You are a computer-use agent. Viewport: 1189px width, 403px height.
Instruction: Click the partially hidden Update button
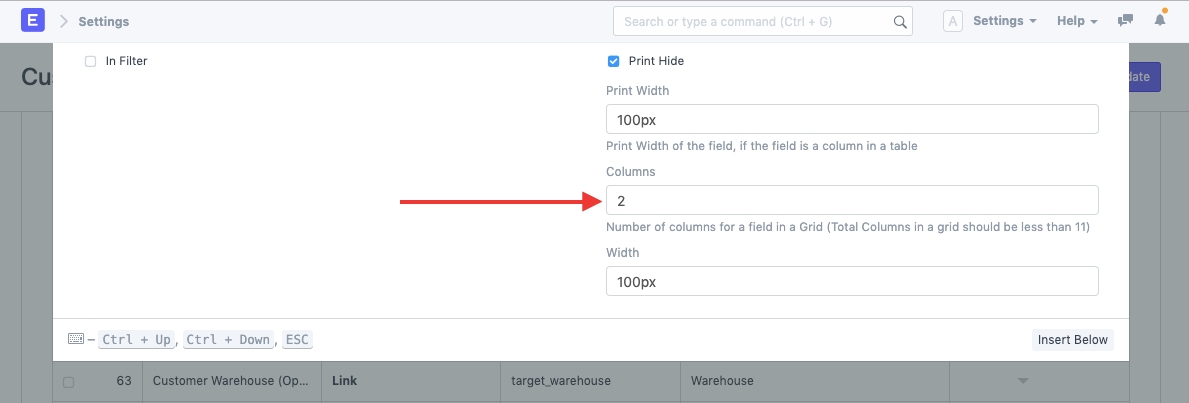1144,77
